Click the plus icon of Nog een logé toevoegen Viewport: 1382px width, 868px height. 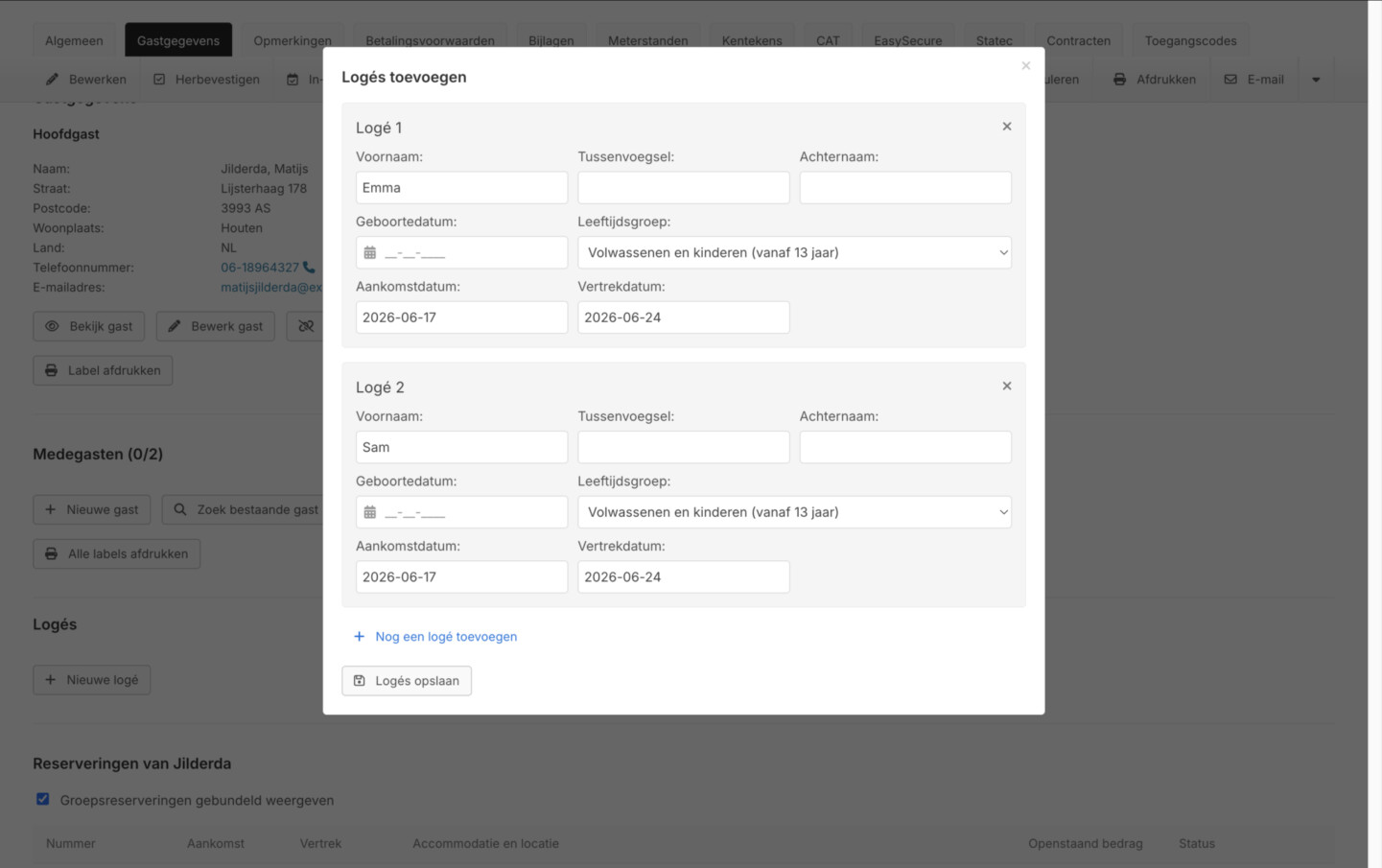coord(360,637)
